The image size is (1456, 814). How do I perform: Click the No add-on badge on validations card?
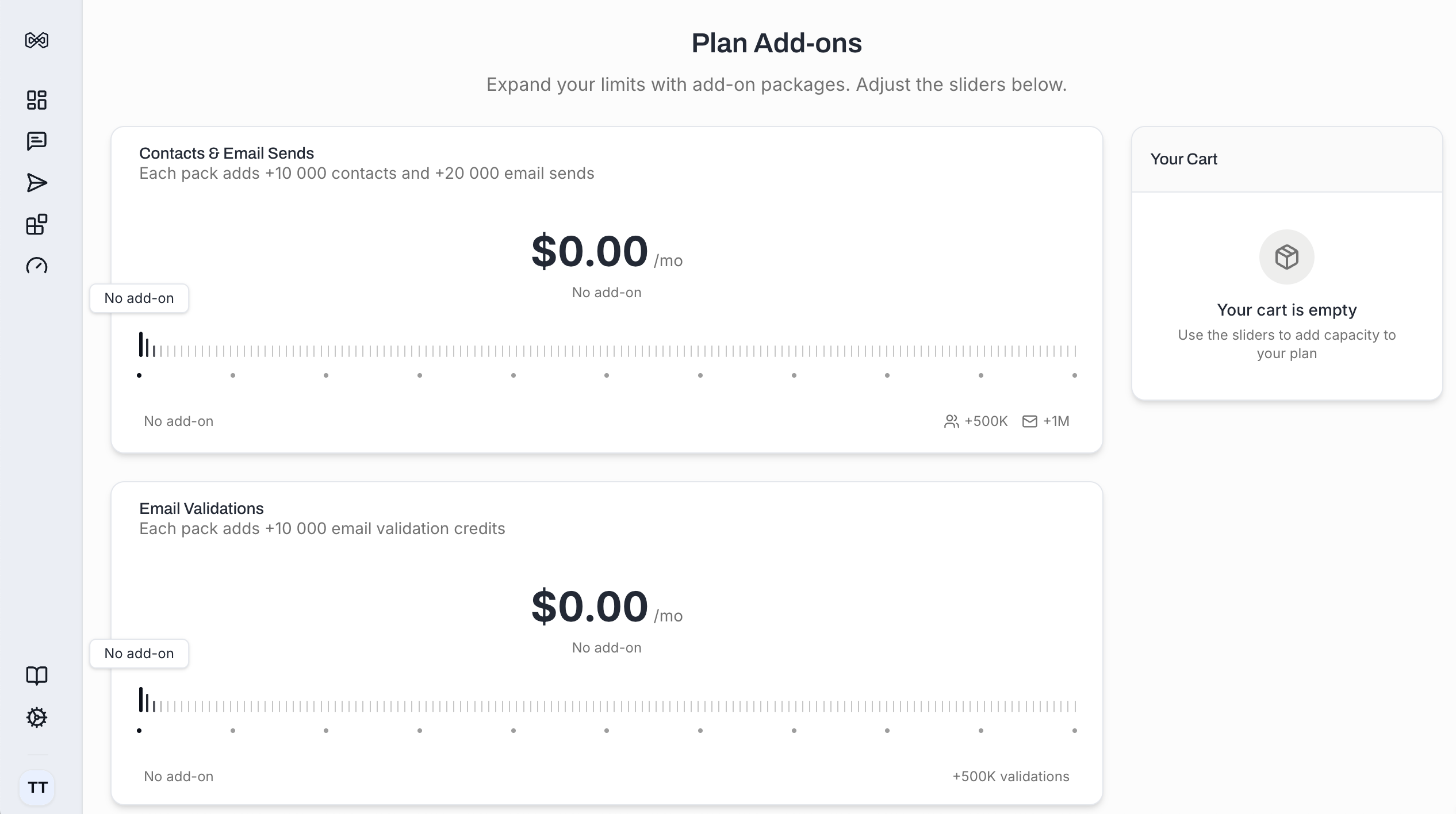(x=138, y=654)
